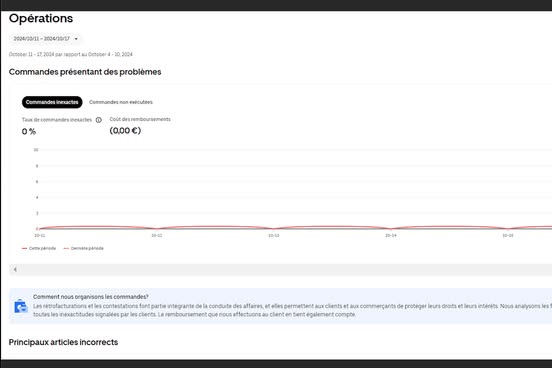552x368 pixels.
Task: Toggle the Dernière période series label
Action: tap(87, 248)
